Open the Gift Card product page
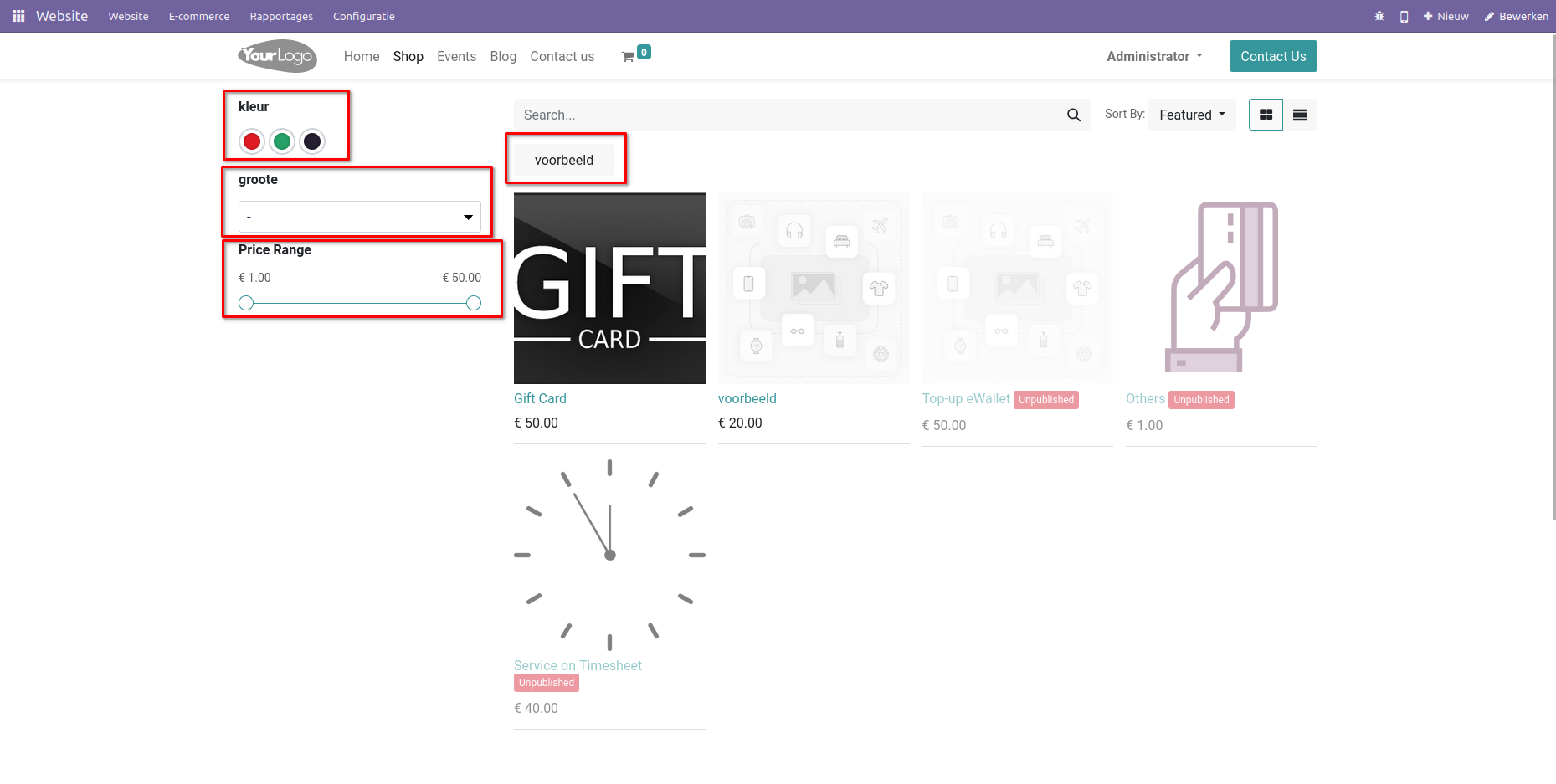Screen dimensions: 1556x784 (540, 398)
